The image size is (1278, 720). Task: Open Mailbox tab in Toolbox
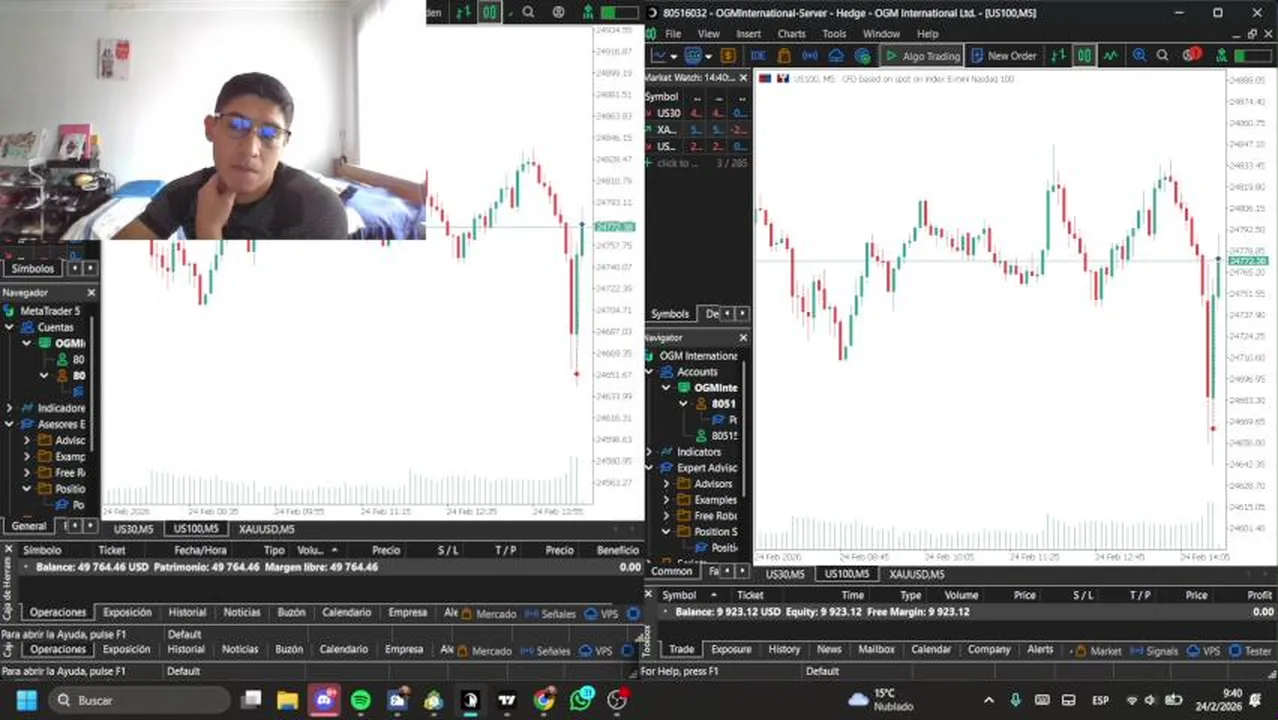(x=876, y=650)
